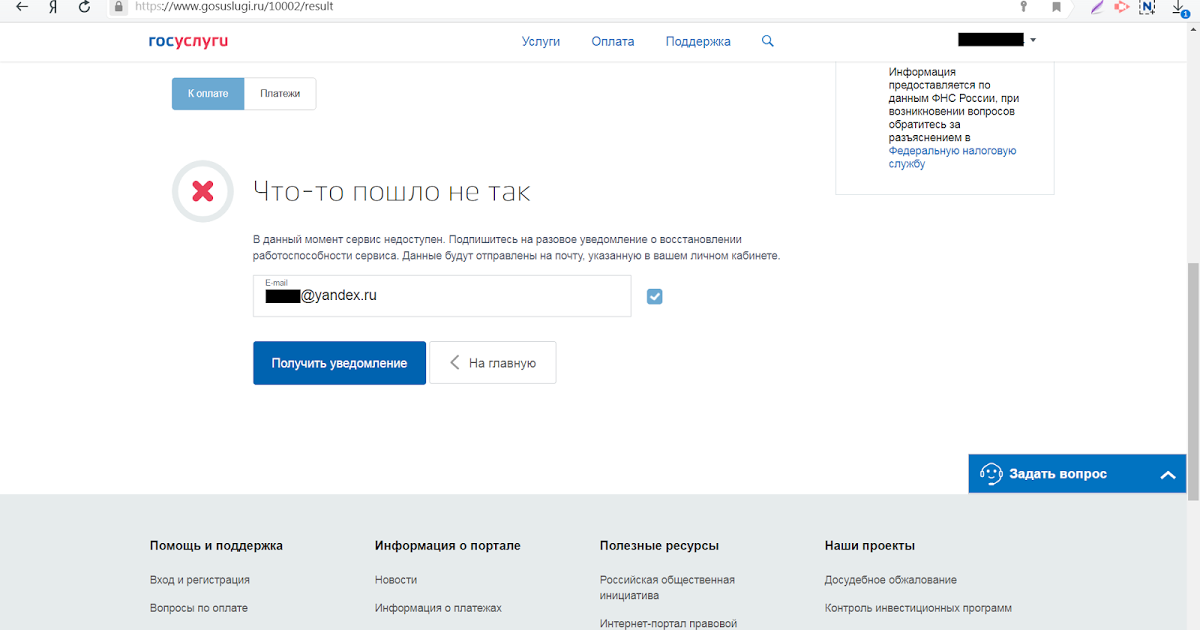Open the Интернет-портал правовой link
1200x630 pixels.
click(668, 624)
